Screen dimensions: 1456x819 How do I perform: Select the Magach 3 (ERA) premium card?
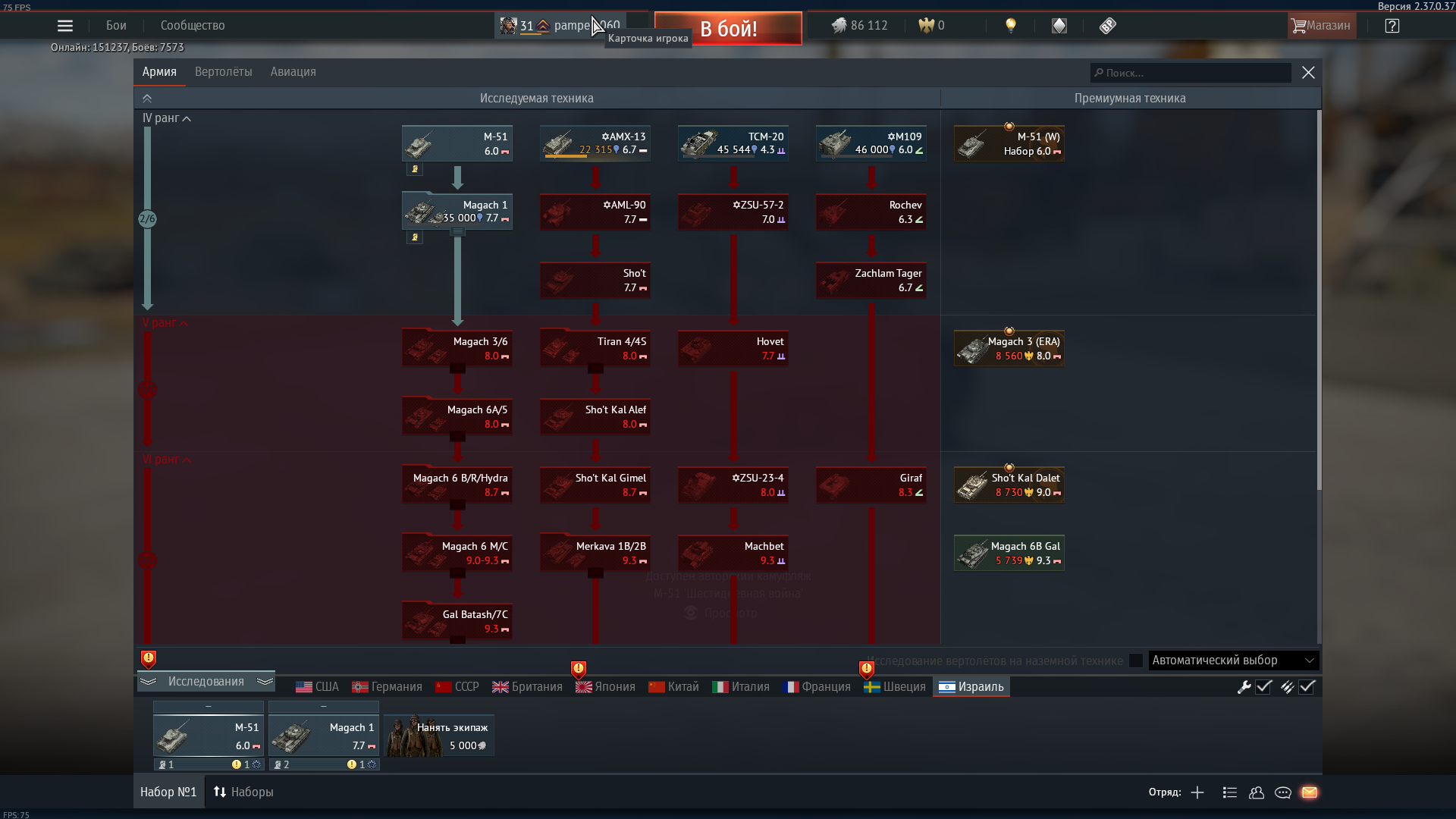1009,348
